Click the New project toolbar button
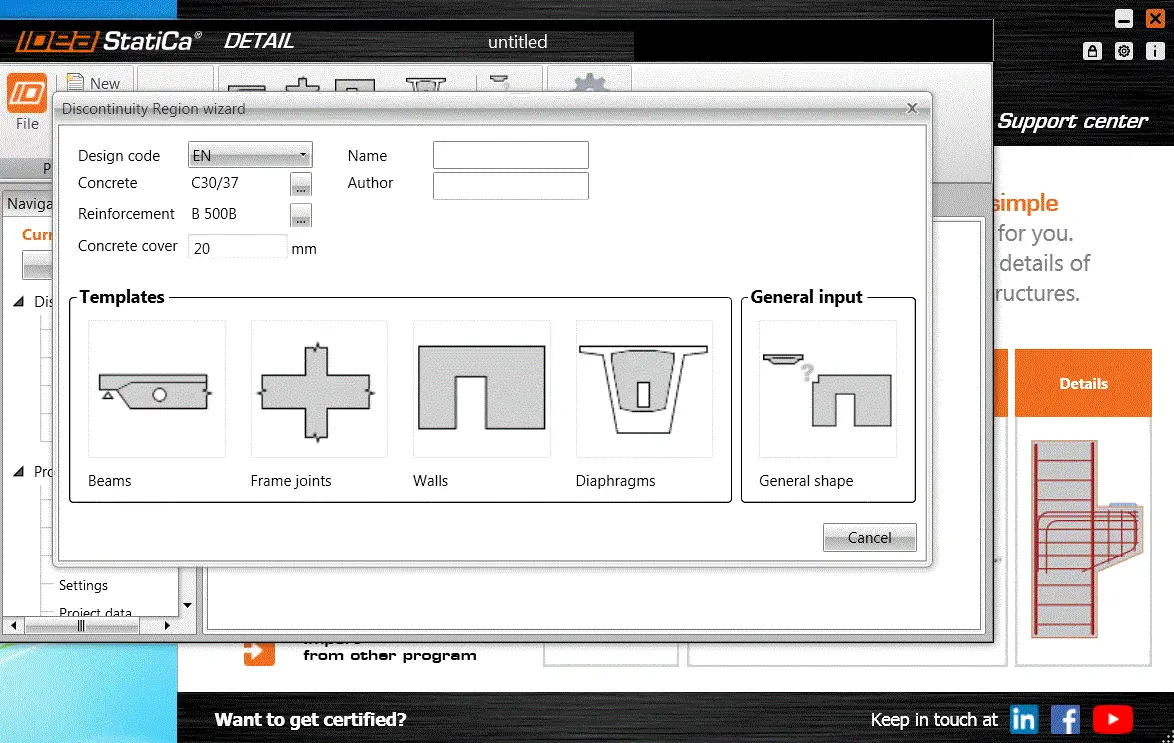The height and width of the screenshot is (743, 1174). (94, 82)
